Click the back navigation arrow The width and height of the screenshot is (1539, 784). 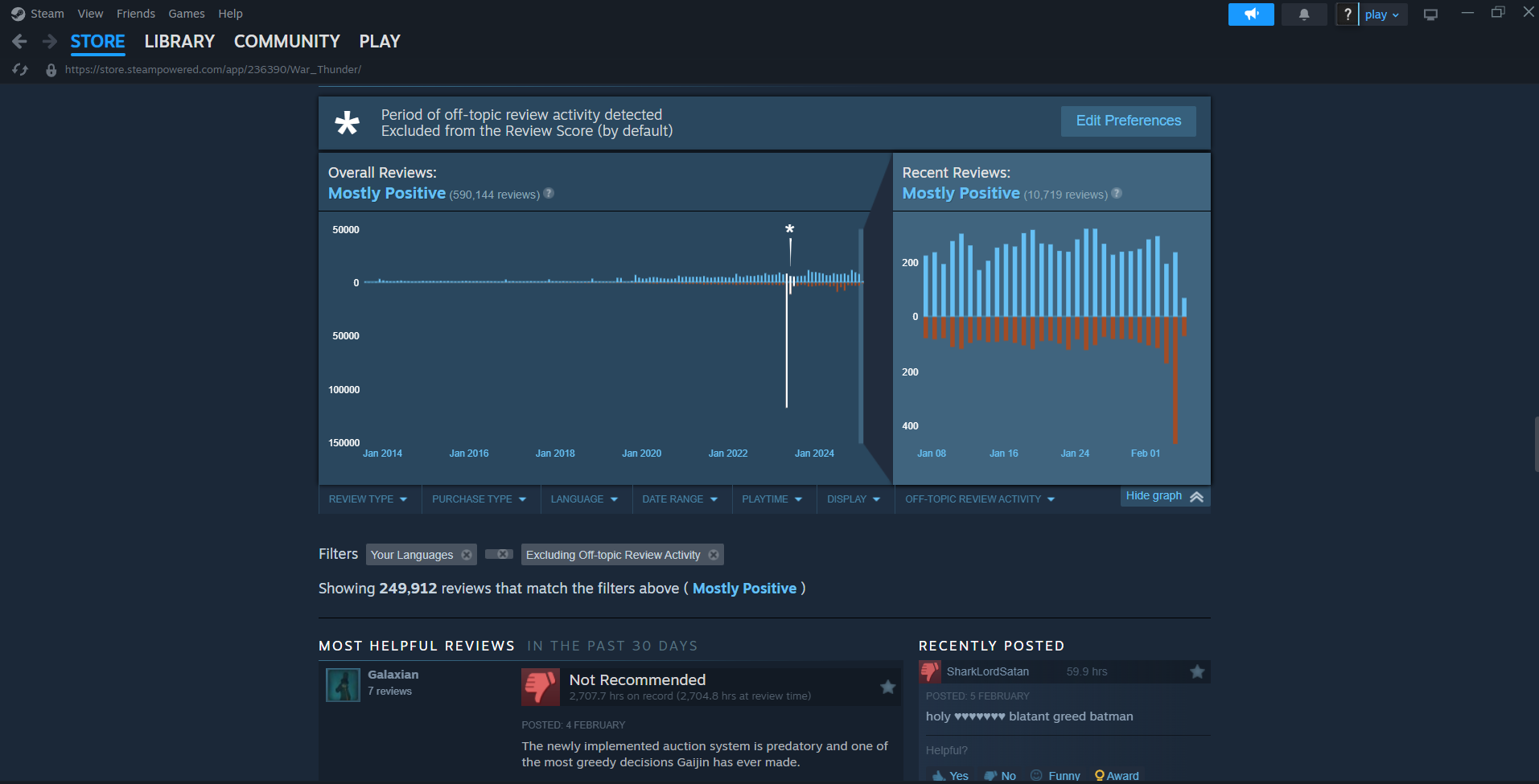click(19, 41)
